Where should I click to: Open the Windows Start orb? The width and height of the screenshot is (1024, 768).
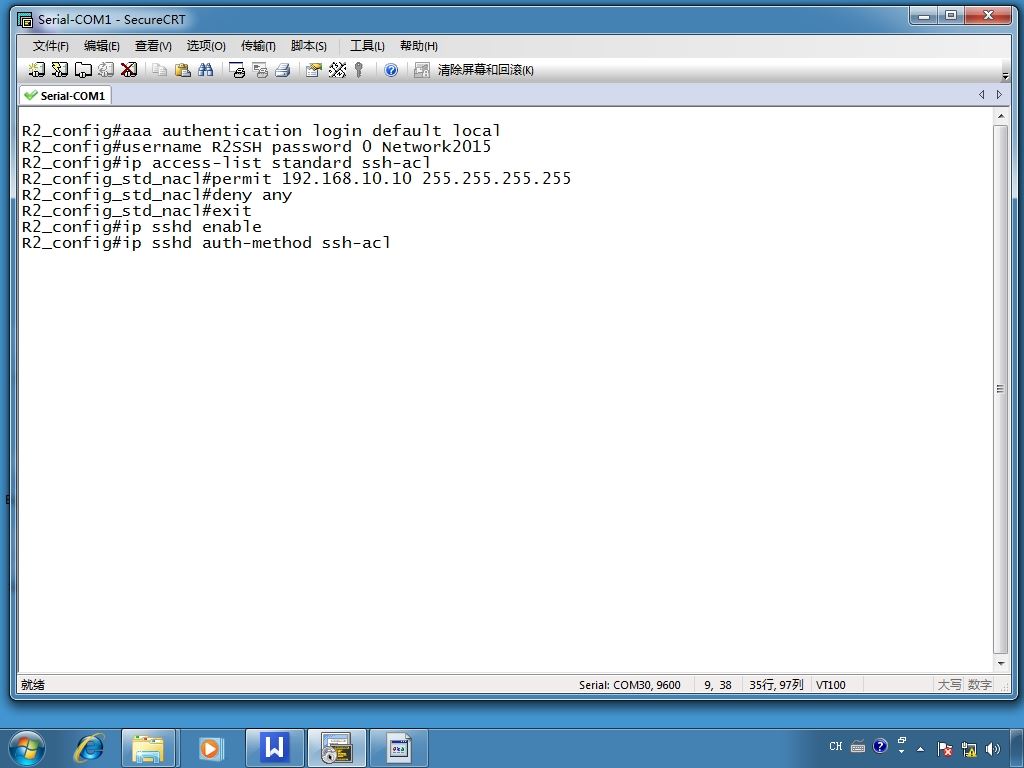click(x=27, y=748)
